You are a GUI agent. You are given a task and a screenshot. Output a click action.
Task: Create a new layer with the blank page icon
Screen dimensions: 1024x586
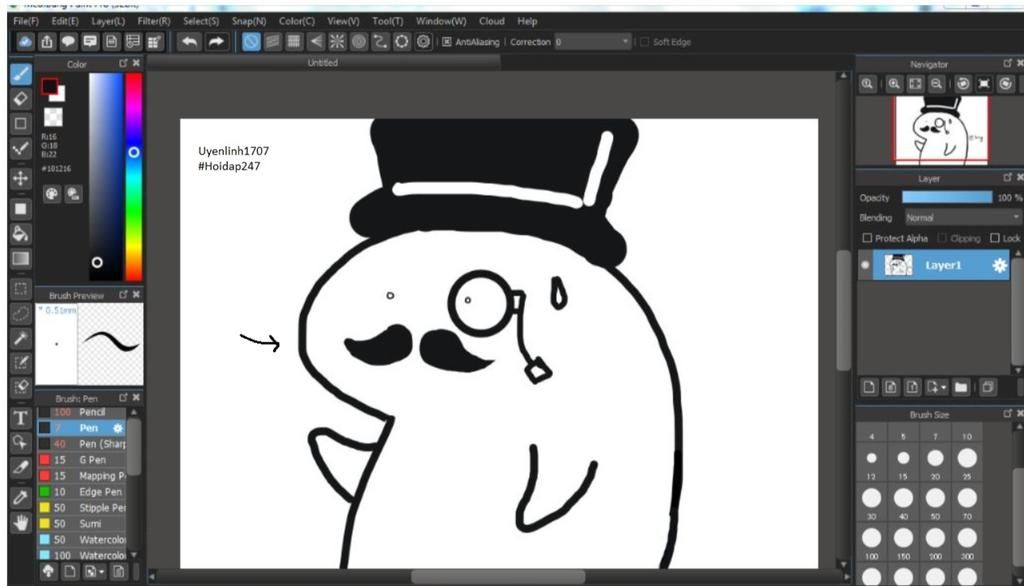tap(869, 387)
